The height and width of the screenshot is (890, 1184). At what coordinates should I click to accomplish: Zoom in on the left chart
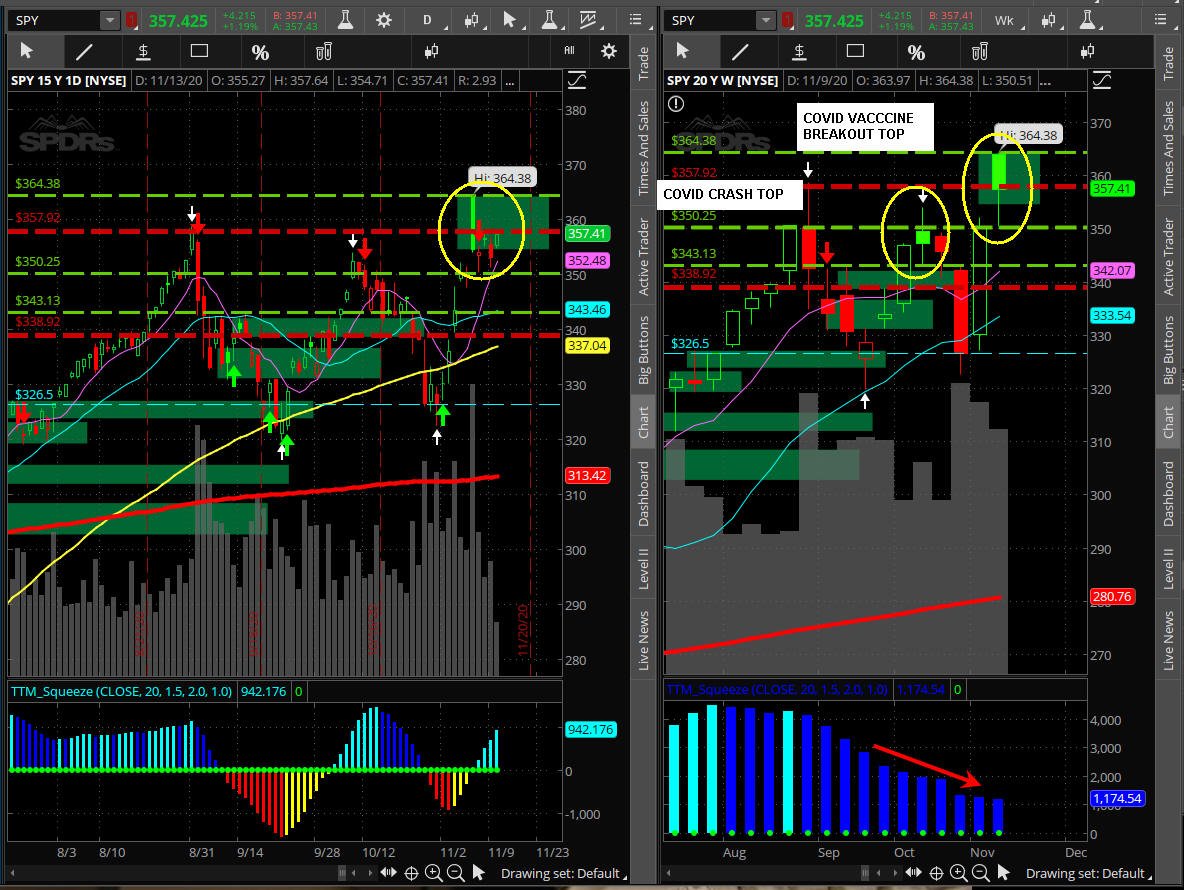click(x=433, y=873)
